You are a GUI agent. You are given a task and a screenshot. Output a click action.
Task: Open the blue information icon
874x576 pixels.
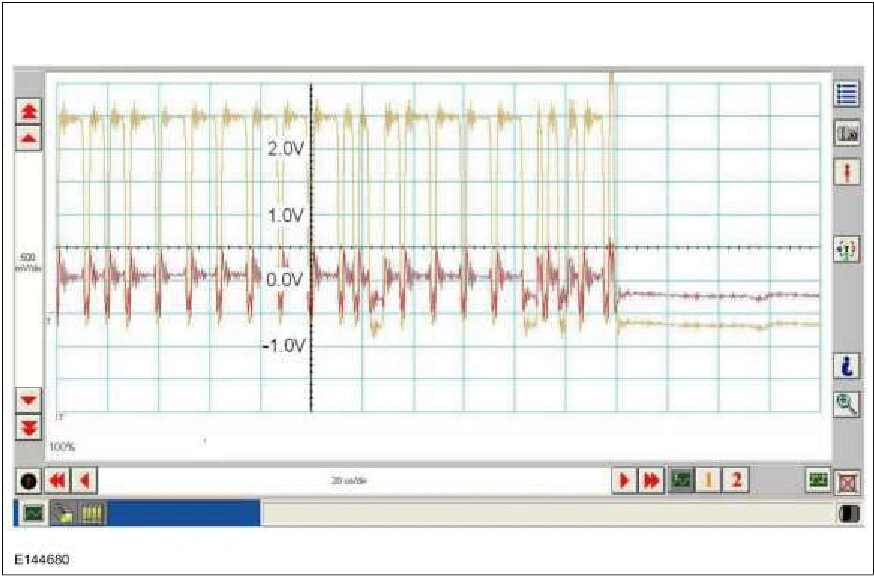click(x=847, y=366)
